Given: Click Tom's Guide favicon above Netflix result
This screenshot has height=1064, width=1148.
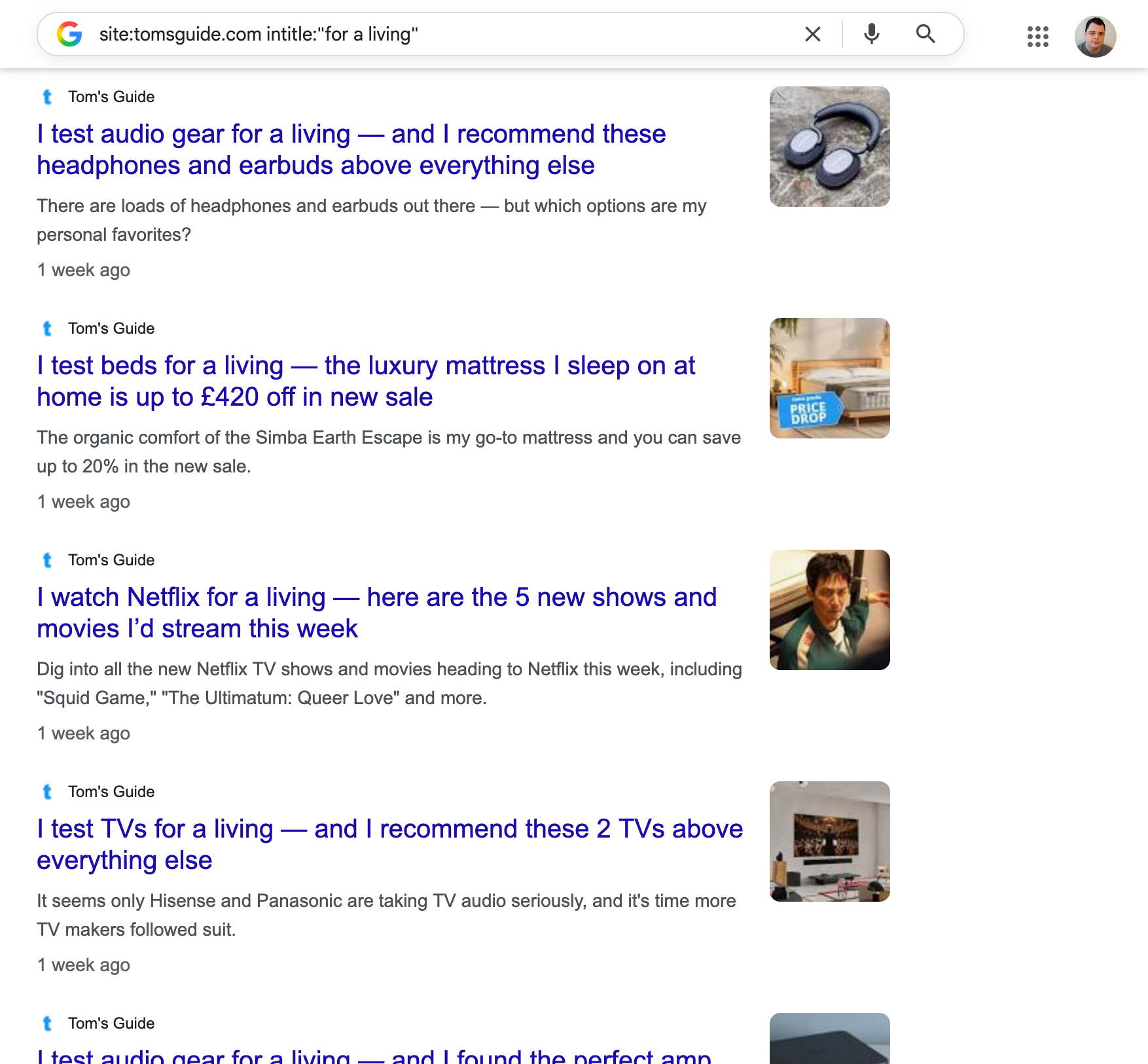Looking at the screenshot, I should pos(47,560).
